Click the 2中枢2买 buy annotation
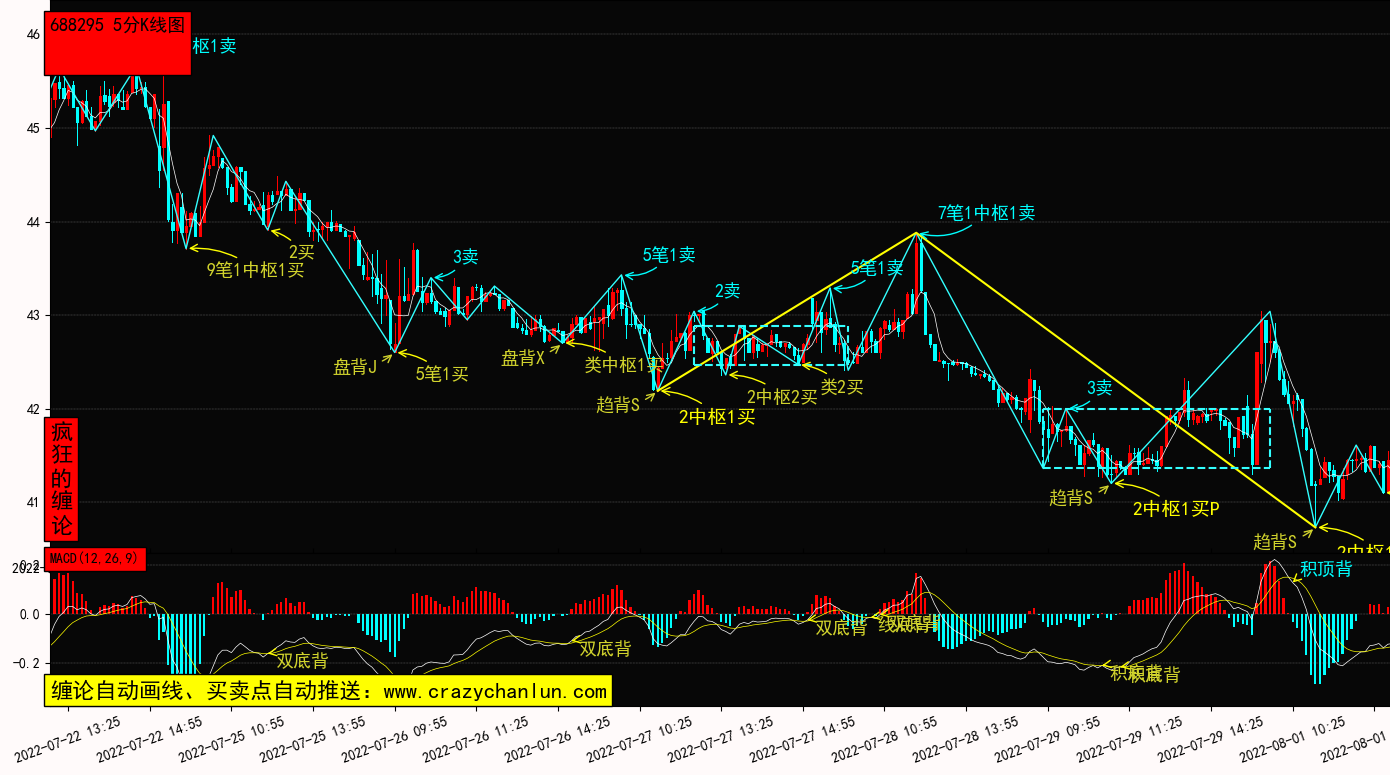 (781, 397)
